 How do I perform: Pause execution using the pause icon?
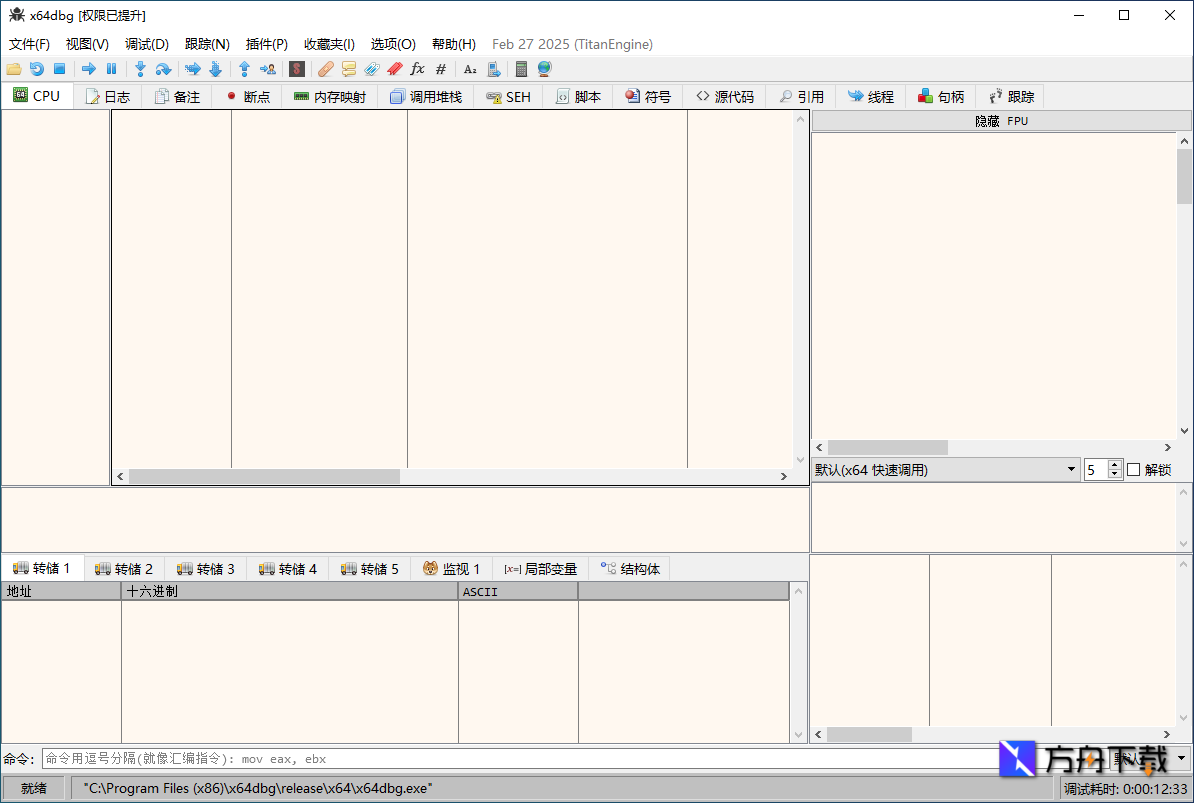[x=110, y=69]
